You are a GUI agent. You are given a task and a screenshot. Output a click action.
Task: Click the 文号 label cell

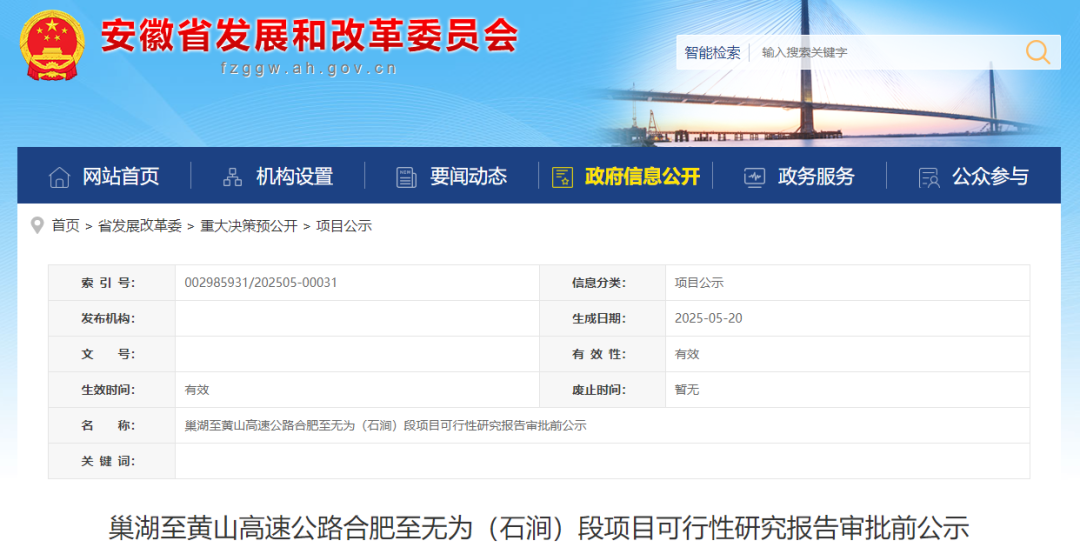112,354
